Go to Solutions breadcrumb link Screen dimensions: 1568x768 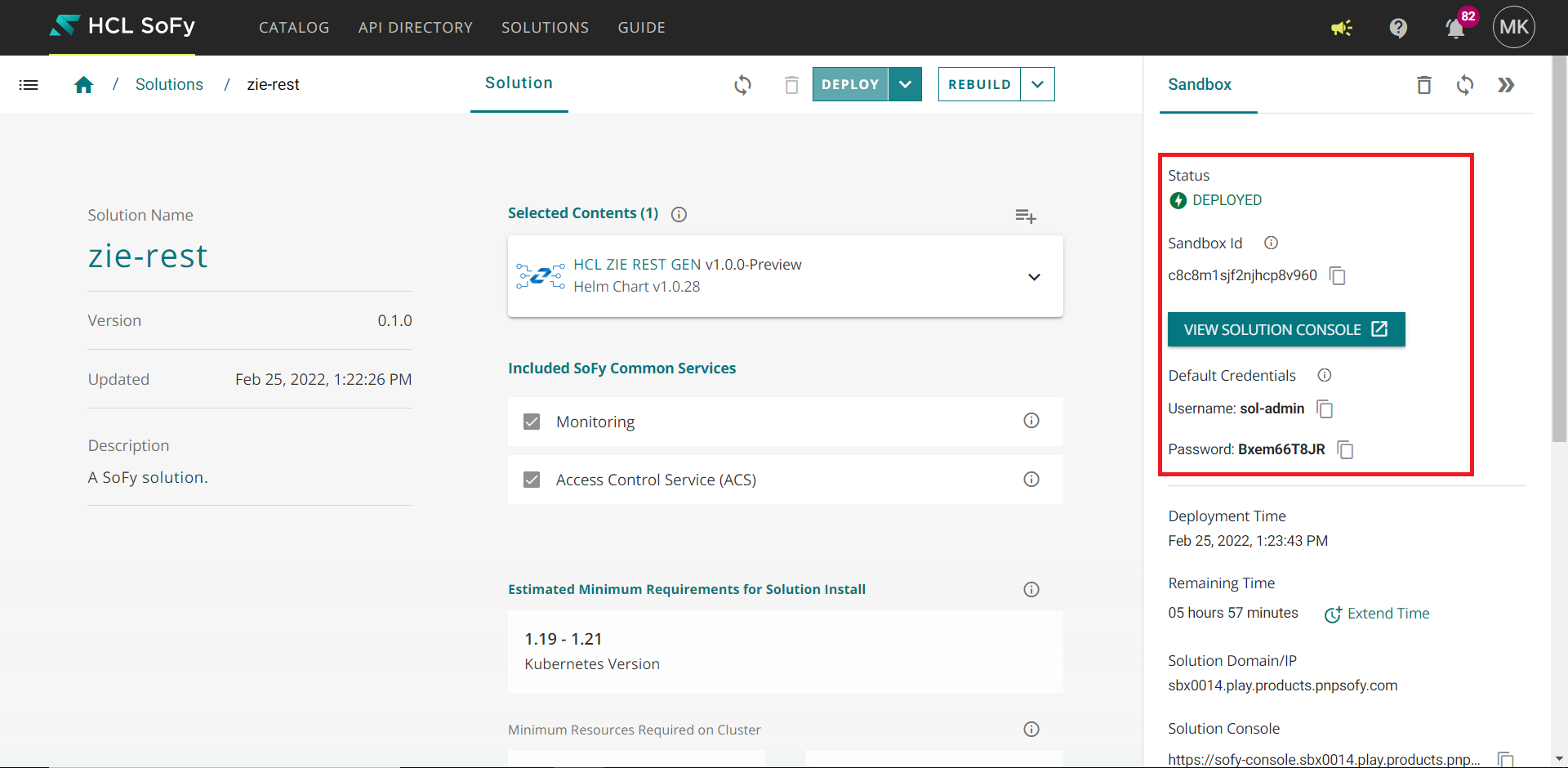pyautogui.click(x=169, y=84)
